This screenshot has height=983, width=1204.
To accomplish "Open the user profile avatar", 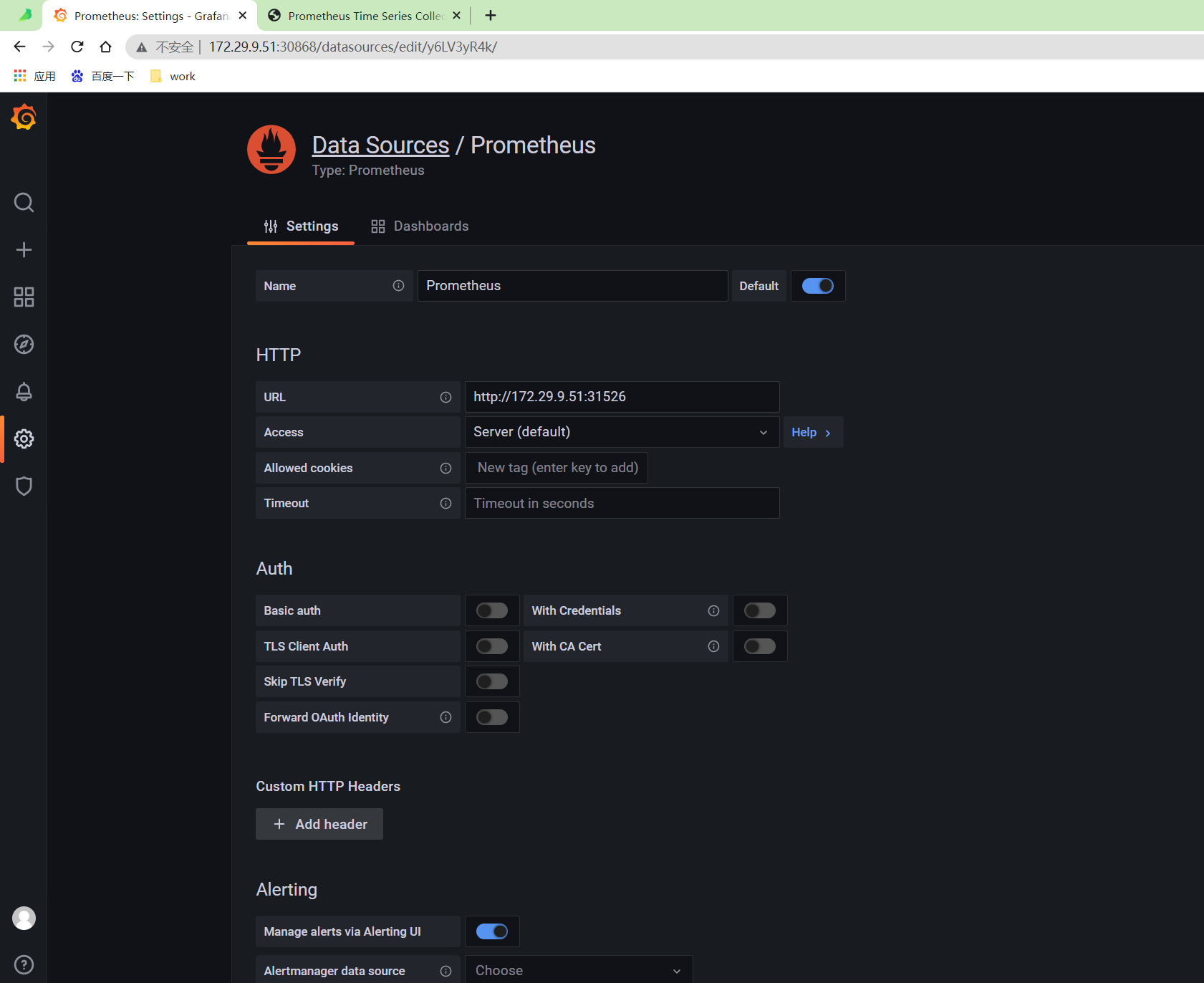I will pos(24,918).
